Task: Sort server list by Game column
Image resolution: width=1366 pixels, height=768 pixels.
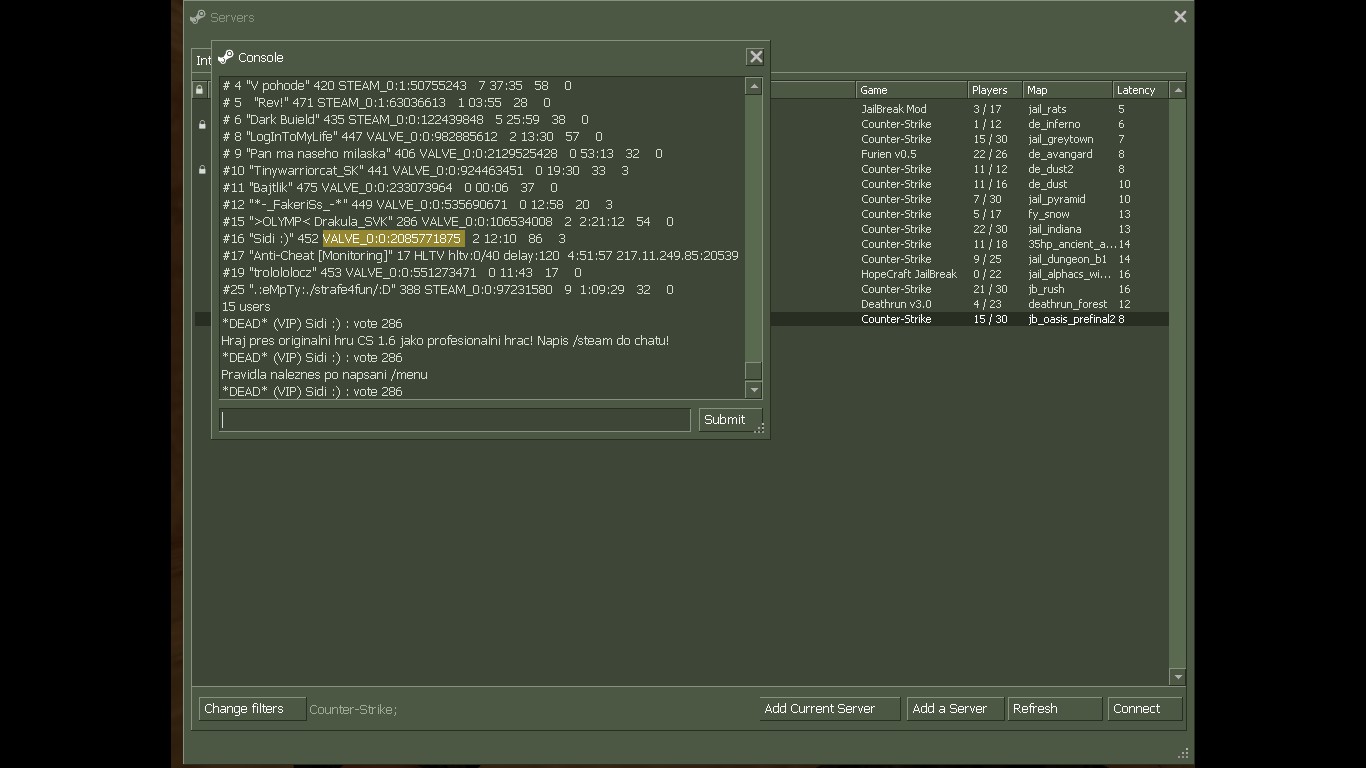Action: 911,90
